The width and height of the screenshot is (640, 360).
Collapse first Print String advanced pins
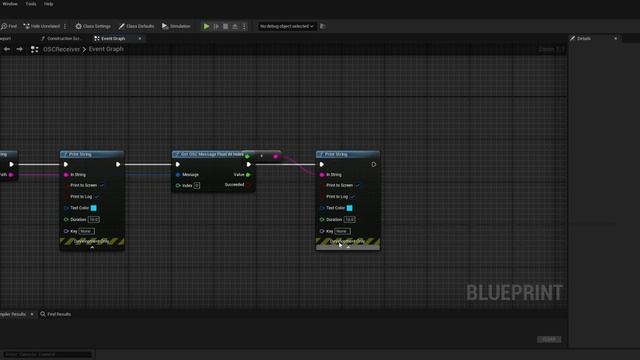(x=92, y=247)
